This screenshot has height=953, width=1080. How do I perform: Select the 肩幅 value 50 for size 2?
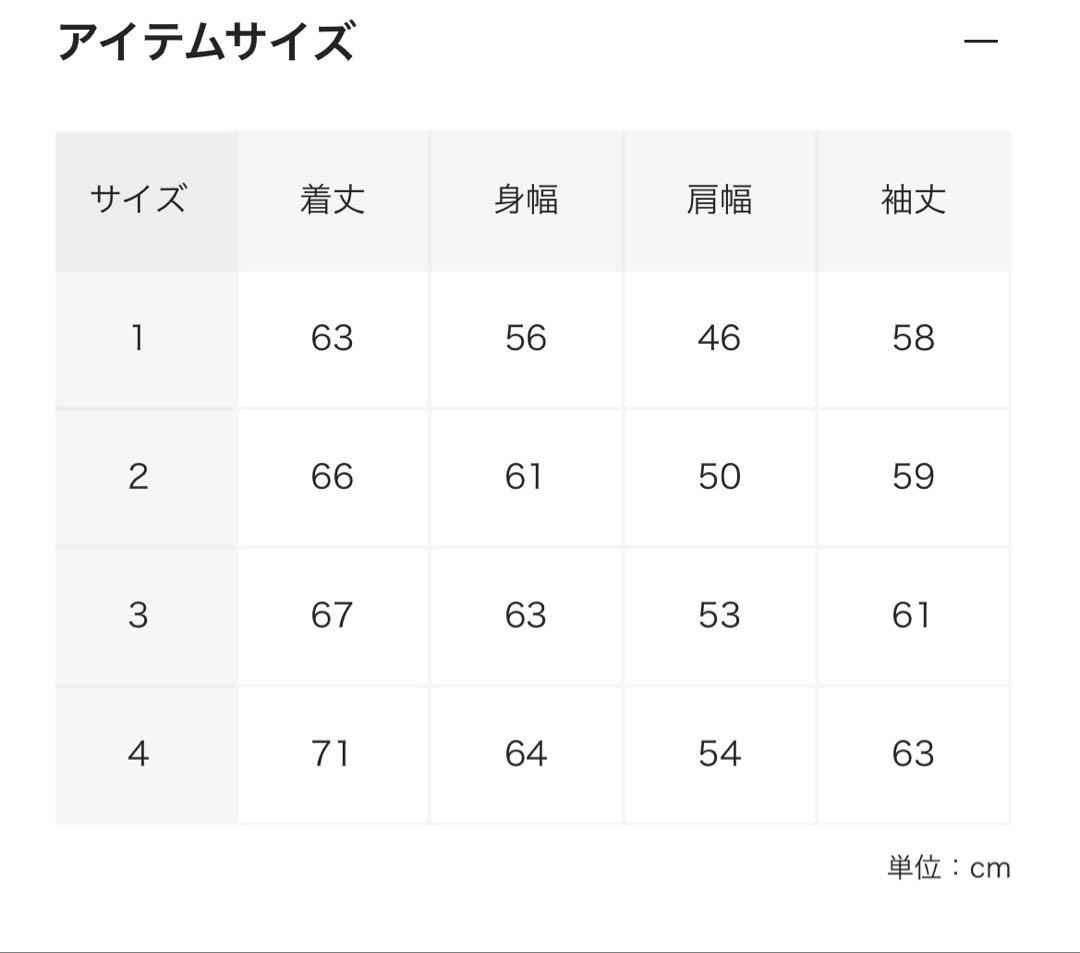tap(719, 476)
